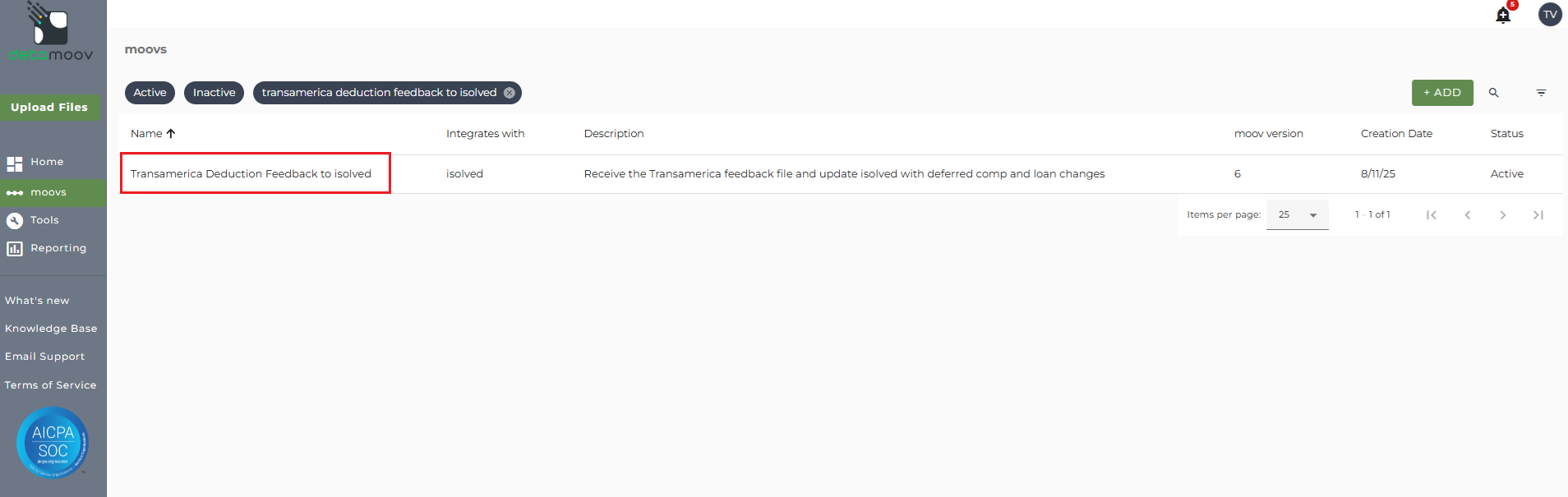Go to the next page arrow
Image resolution: width=1568 pixels, height=497 pixels.
click(x=1503, y=215)
